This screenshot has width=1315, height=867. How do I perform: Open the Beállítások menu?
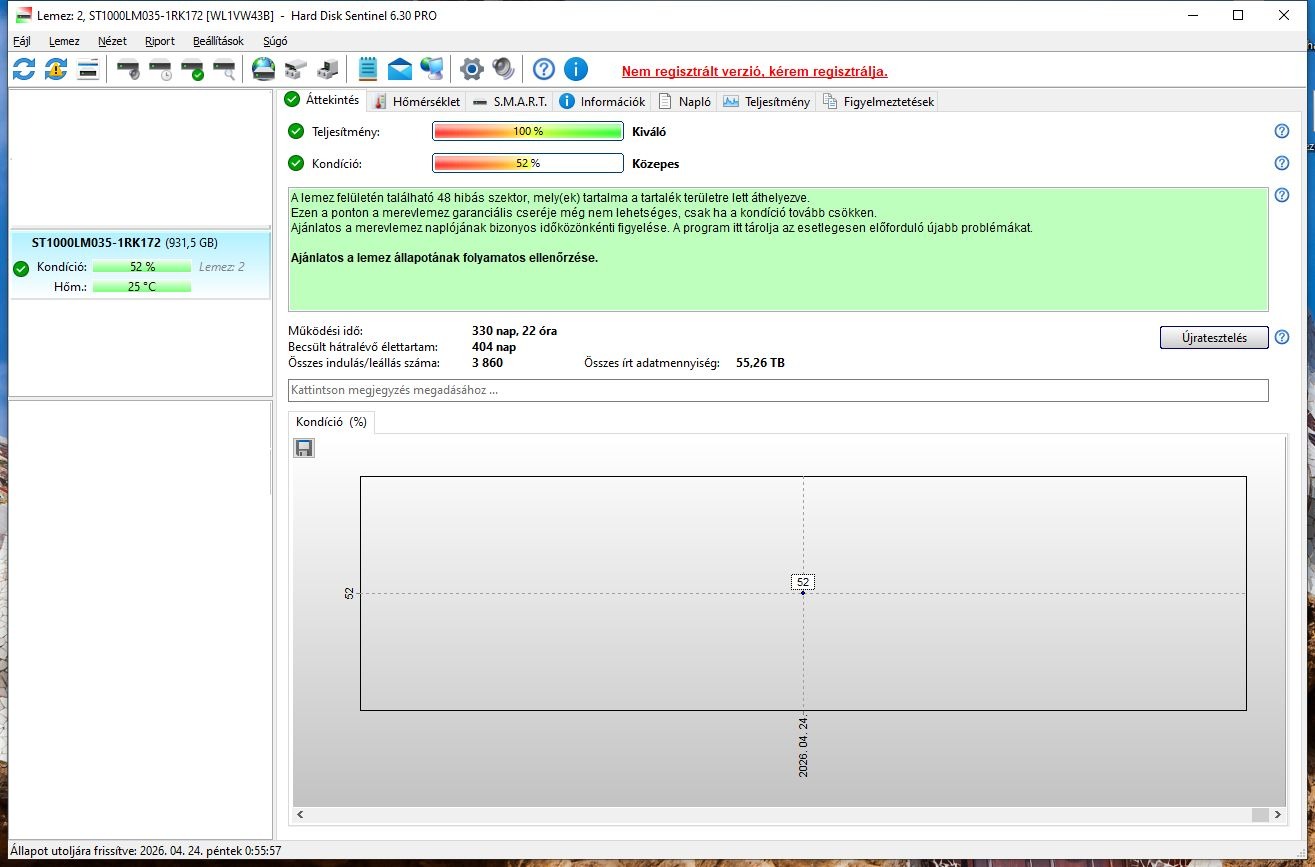tap(218, 41)
